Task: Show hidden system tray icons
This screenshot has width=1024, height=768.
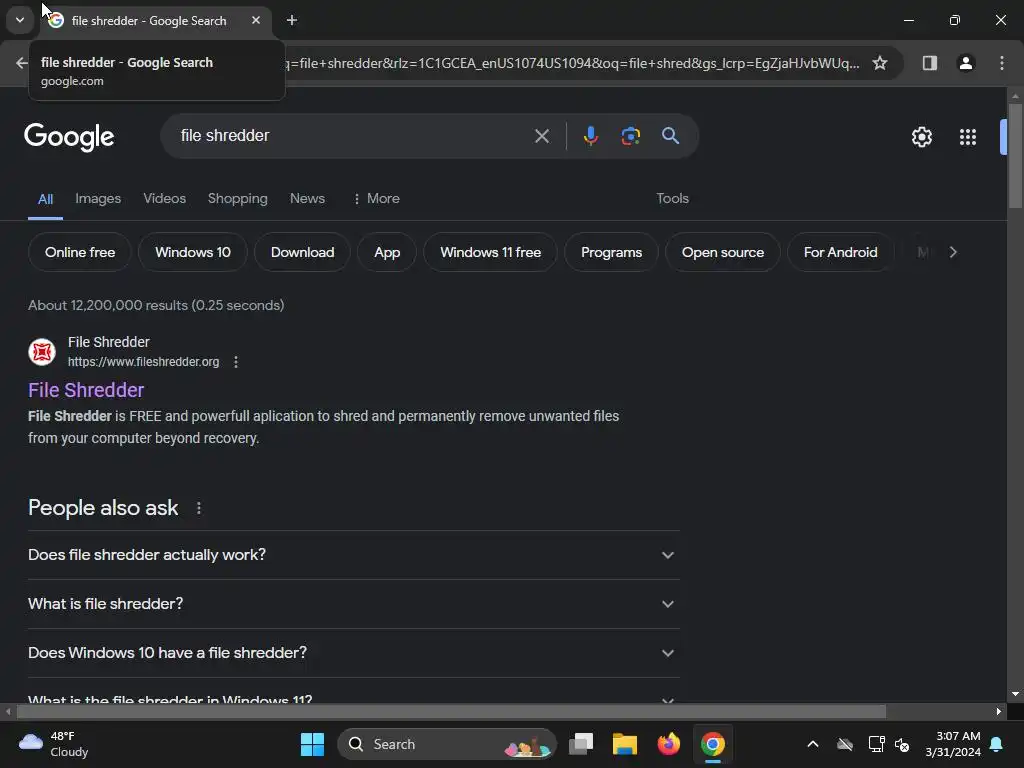Action: pos(812,744)
